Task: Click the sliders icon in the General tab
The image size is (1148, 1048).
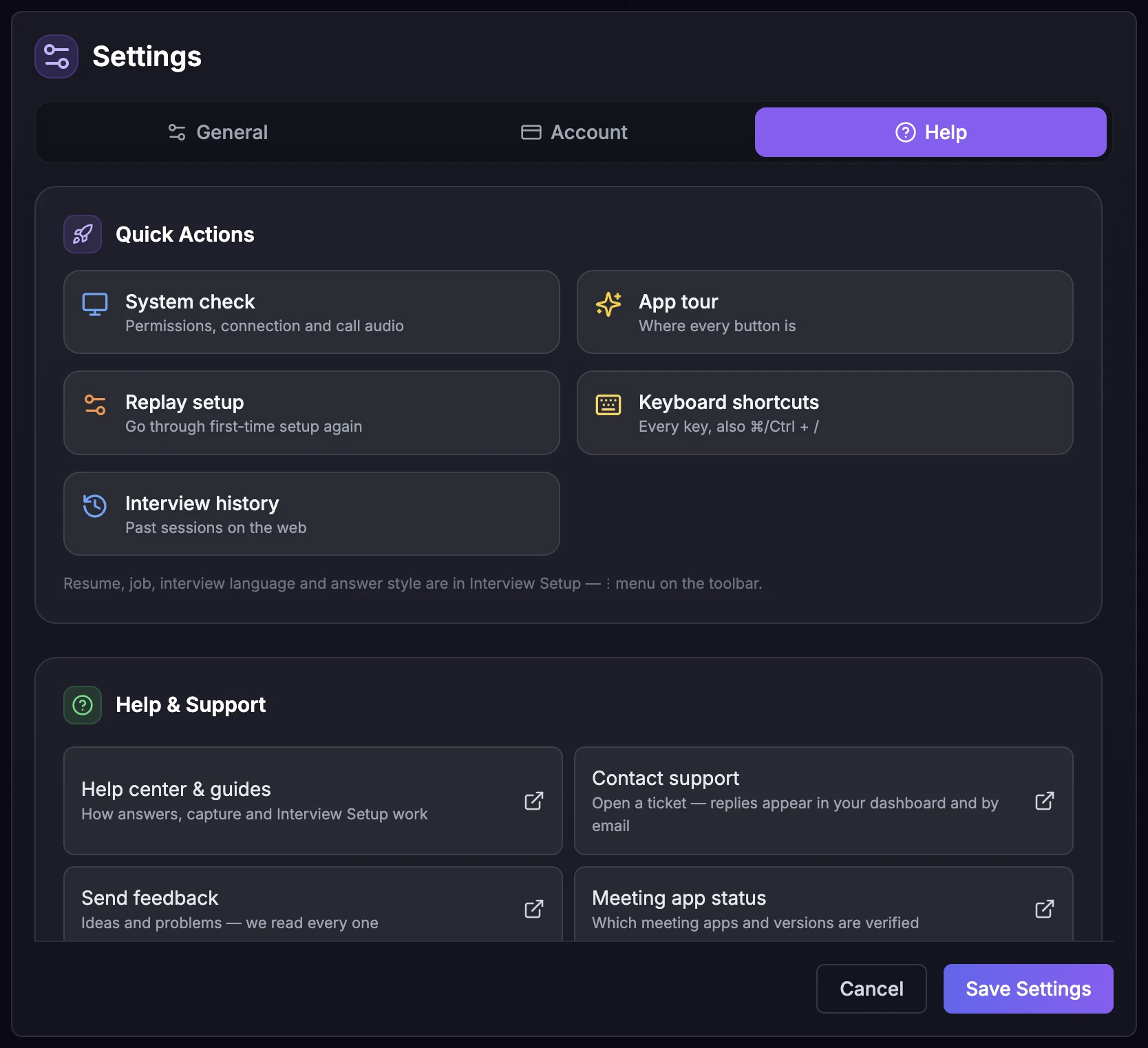Action: 177,132
